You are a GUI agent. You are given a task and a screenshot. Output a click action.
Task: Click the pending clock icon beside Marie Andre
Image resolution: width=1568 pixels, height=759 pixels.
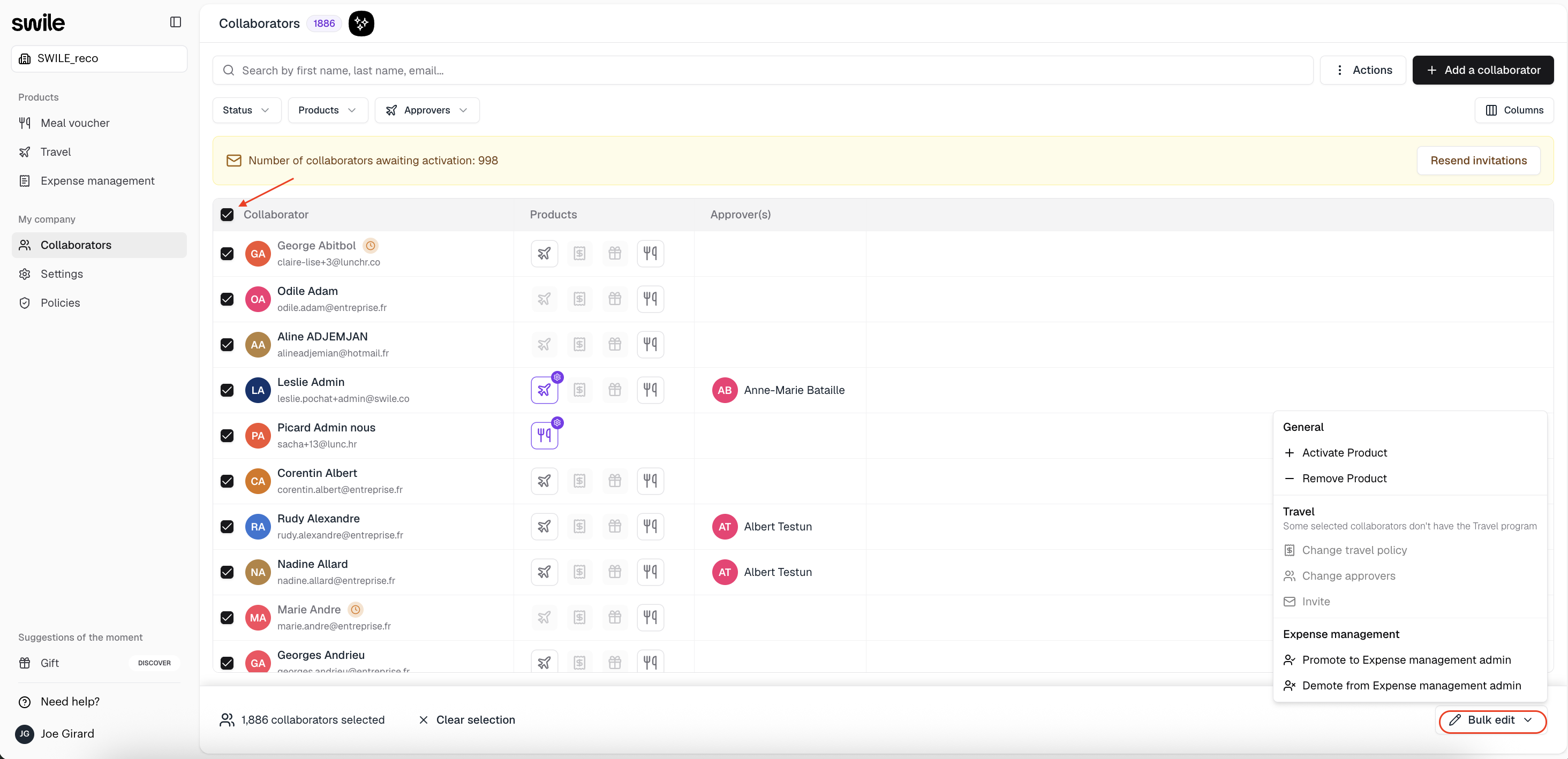pyautogui.click(x=356, y=609)
